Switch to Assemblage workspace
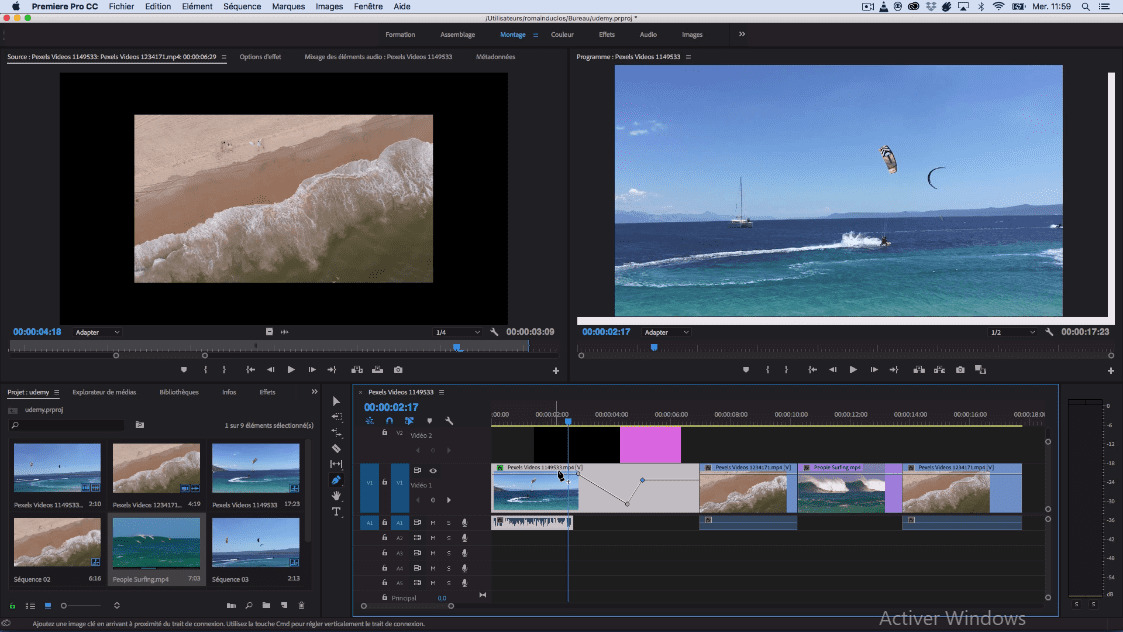The height and width of the screenshot is (632, 1123). point(458,34)
